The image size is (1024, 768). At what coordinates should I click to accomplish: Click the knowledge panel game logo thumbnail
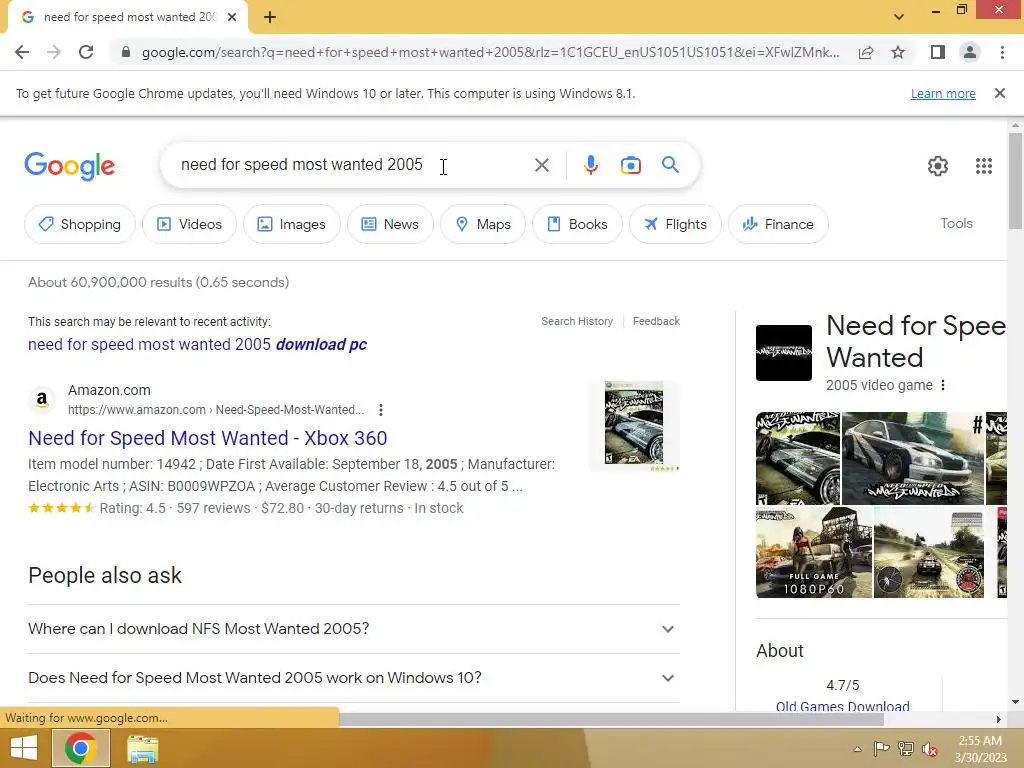[784, 353]
